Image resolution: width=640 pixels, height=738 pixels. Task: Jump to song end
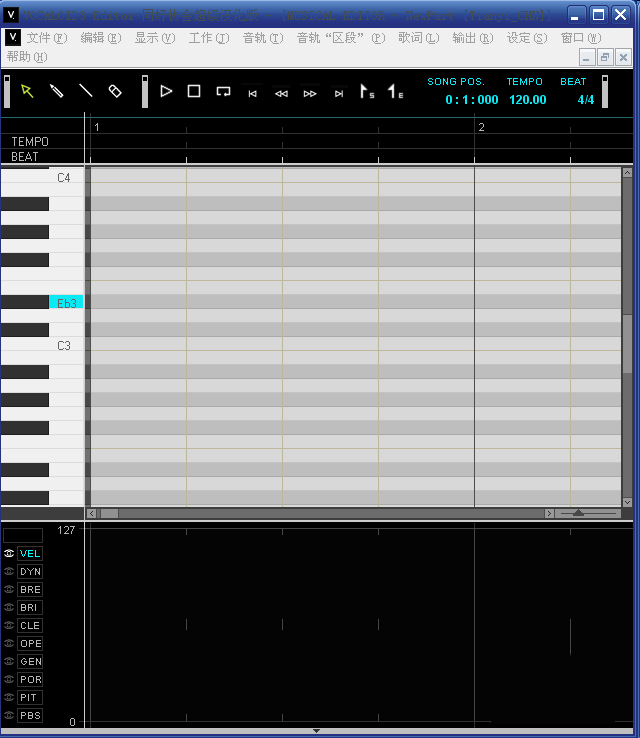click(339, 94)
